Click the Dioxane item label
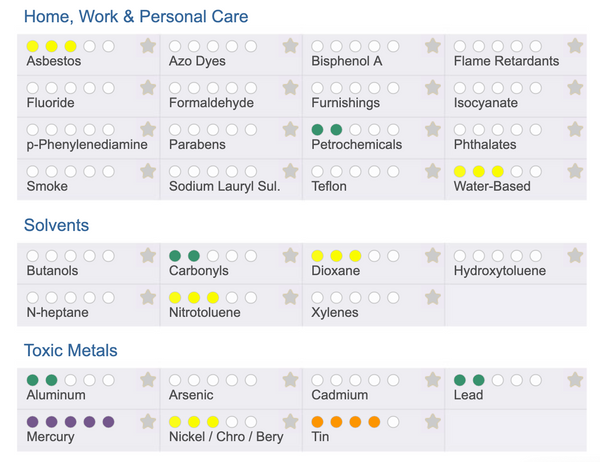 click(x=336, y=271)
